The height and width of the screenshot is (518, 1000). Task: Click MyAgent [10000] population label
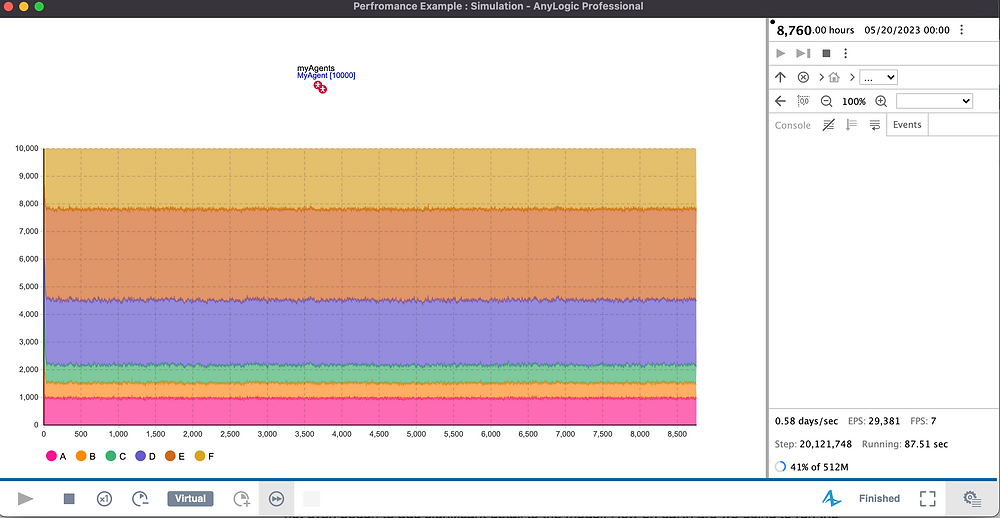(x=326, y=75)
